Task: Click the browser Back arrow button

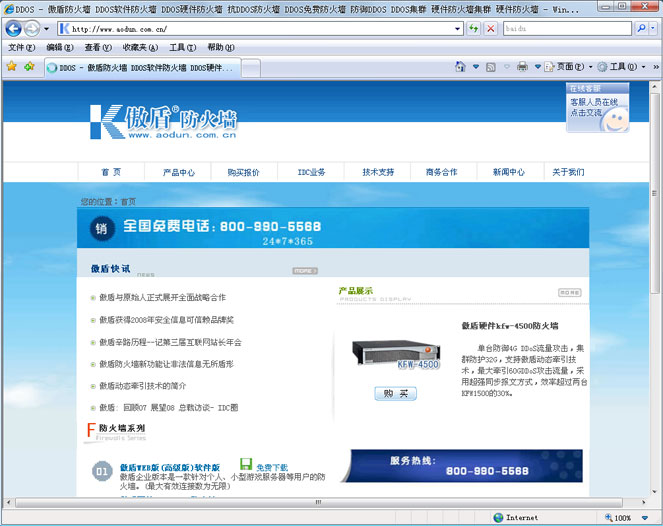Action: click(x=13, y=29)
